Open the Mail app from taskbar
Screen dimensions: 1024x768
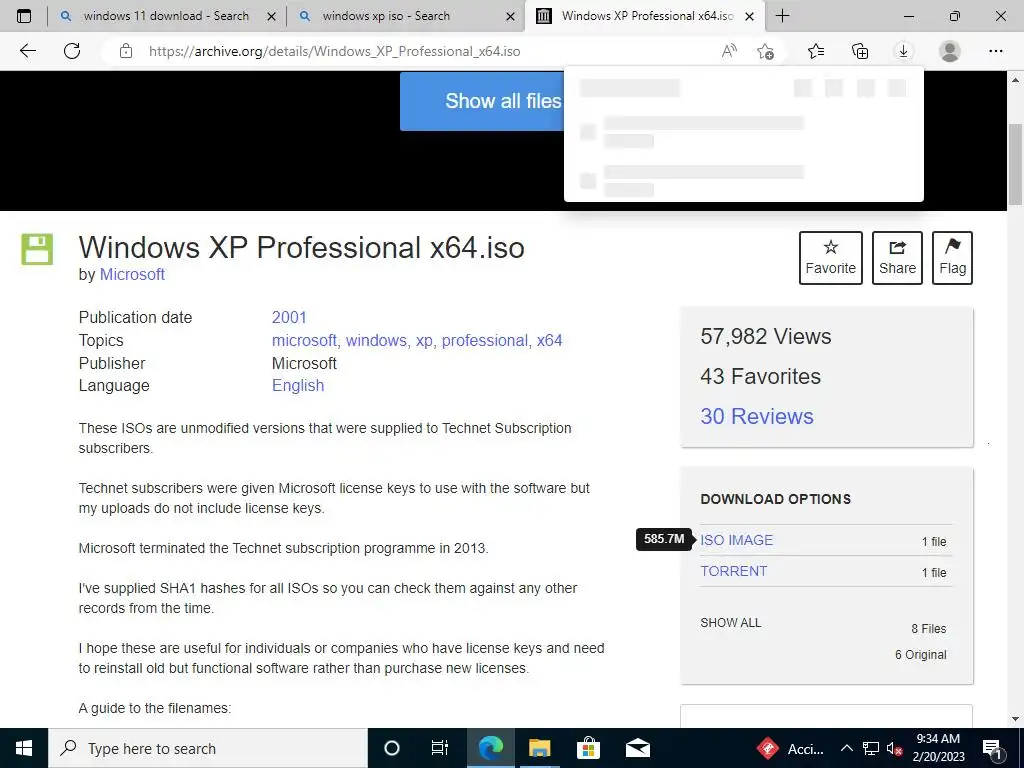click(637, 748)
